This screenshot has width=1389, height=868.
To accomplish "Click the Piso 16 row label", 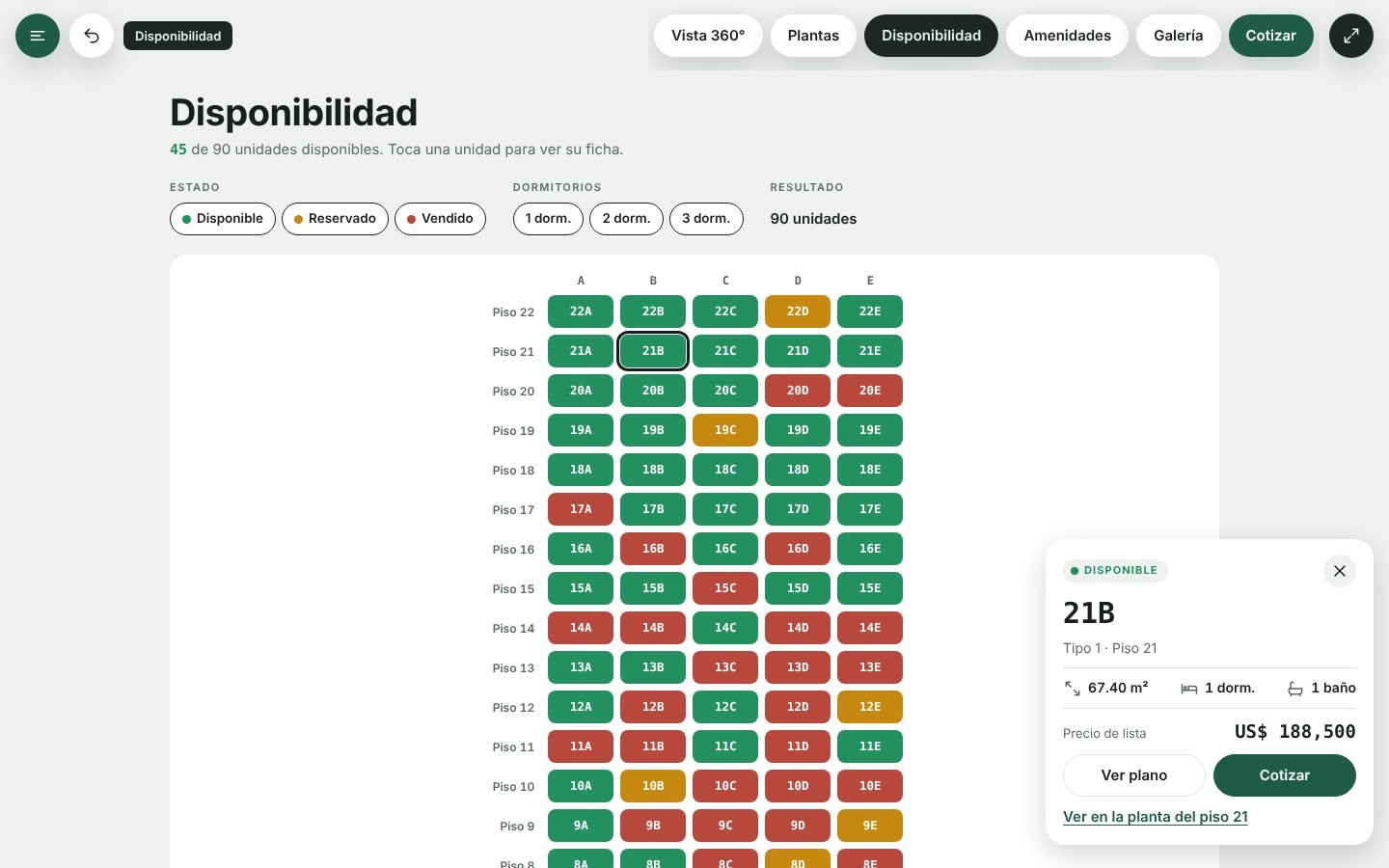I will pyautogui.click(x=513, y=550).
